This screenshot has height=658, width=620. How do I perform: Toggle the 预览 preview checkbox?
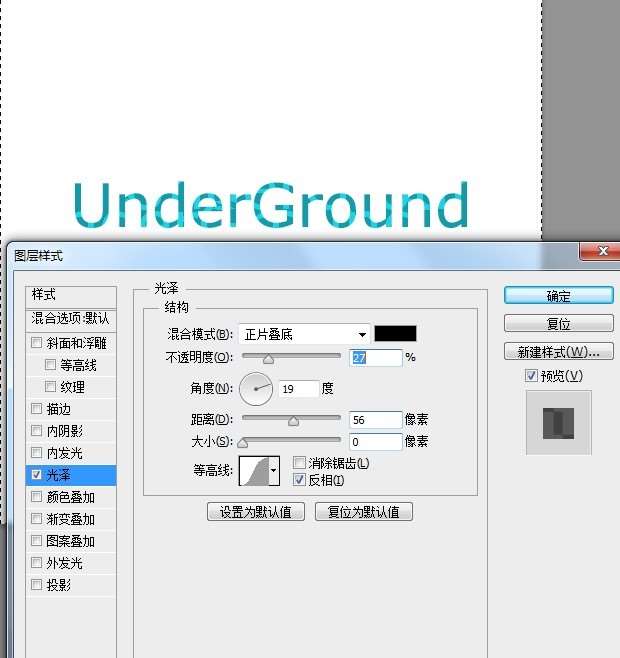pos(531,376)
